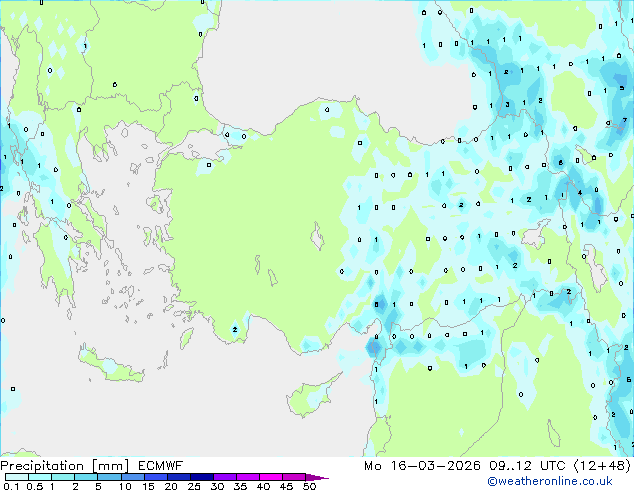Click the 45–50 mm legend swatch
Viewport: 634px width, 490px height.
(x=294, y=477)
